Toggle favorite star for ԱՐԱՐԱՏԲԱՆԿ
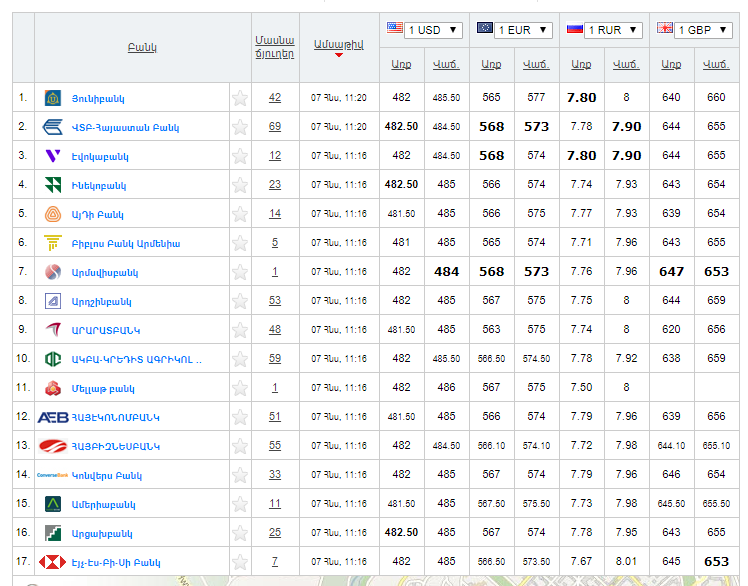The image size is (748, 586). pyautogui.click(x=240, y=330)
